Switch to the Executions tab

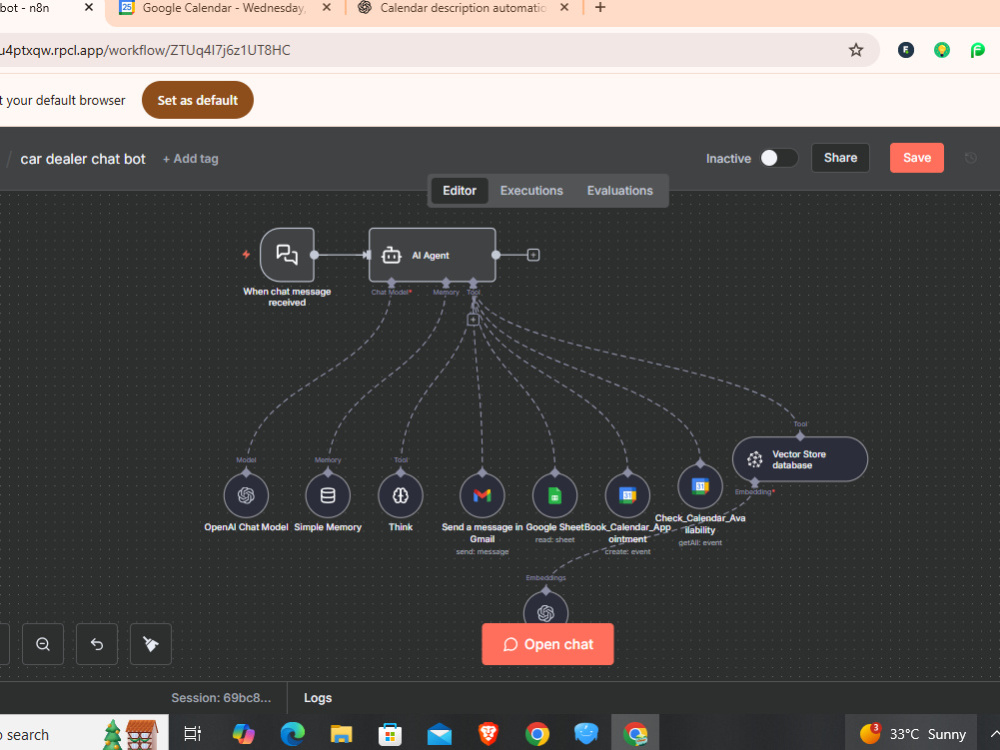coord(531,191)
